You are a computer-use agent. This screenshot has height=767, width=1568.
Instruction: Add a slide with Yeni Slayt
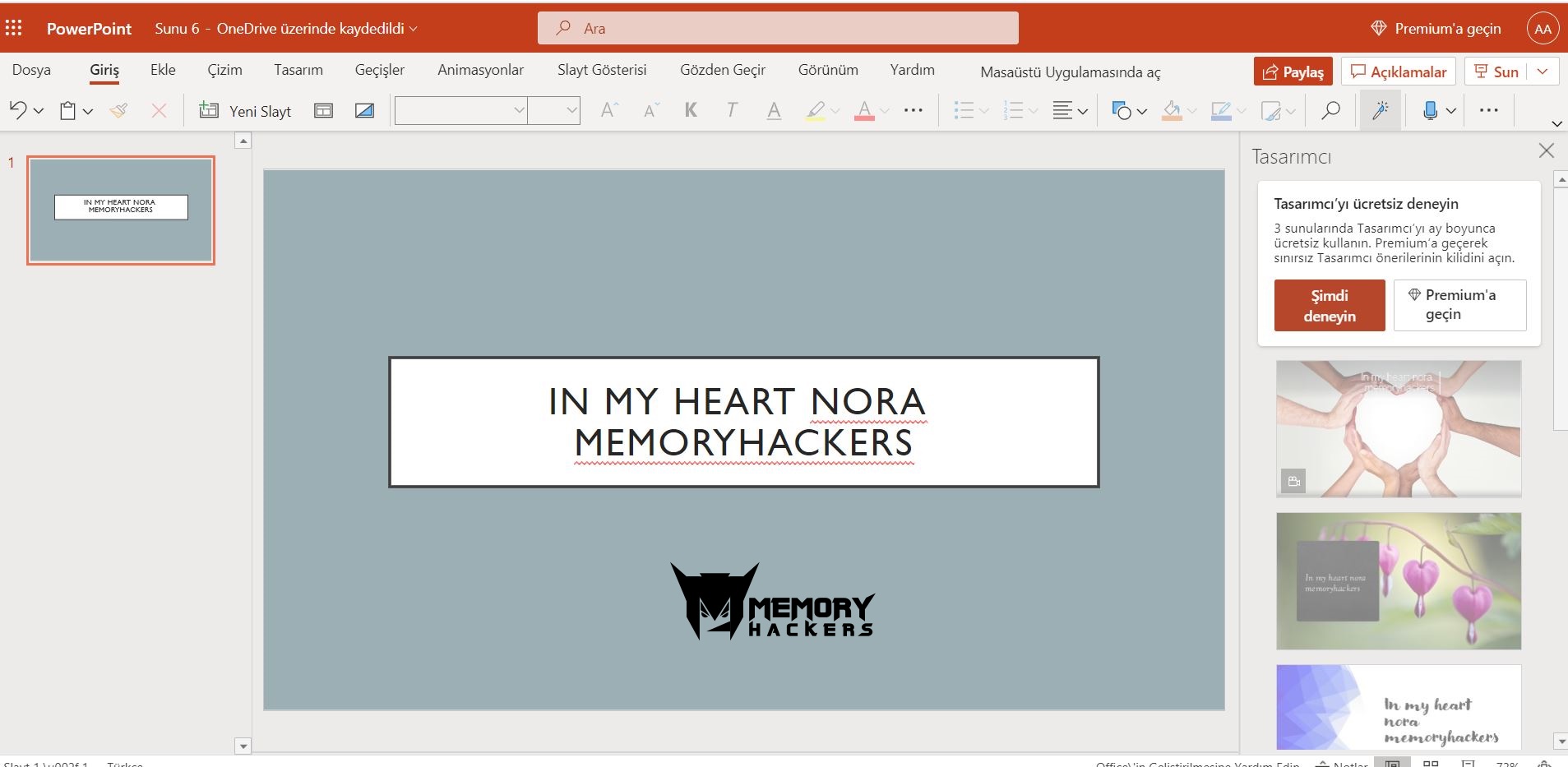245,110
